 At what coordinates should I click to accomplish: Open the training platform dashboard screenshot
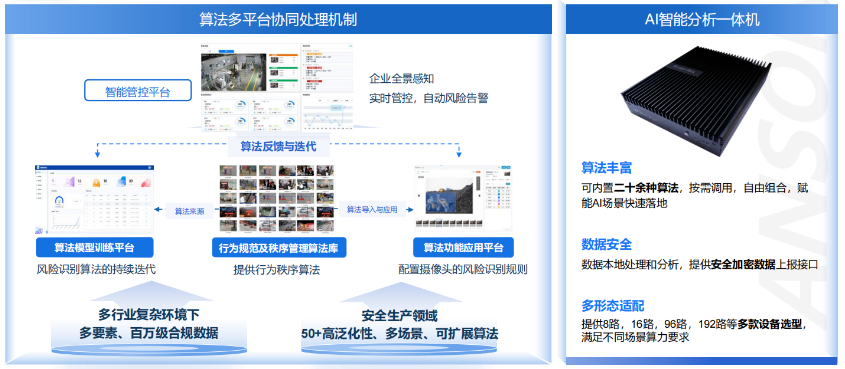[x=94, y=198]
